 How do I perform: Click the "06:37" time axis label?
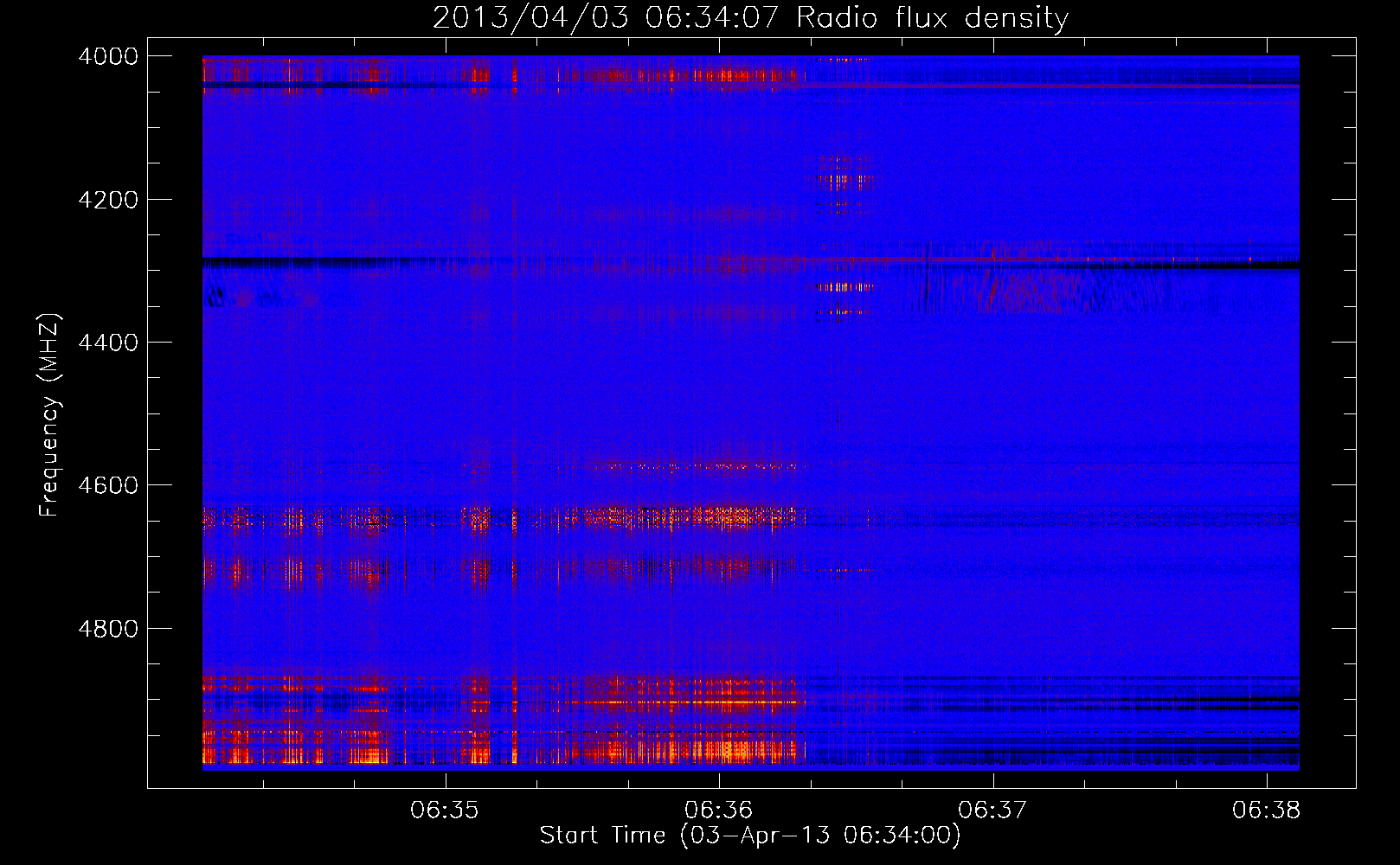[992, 811]
